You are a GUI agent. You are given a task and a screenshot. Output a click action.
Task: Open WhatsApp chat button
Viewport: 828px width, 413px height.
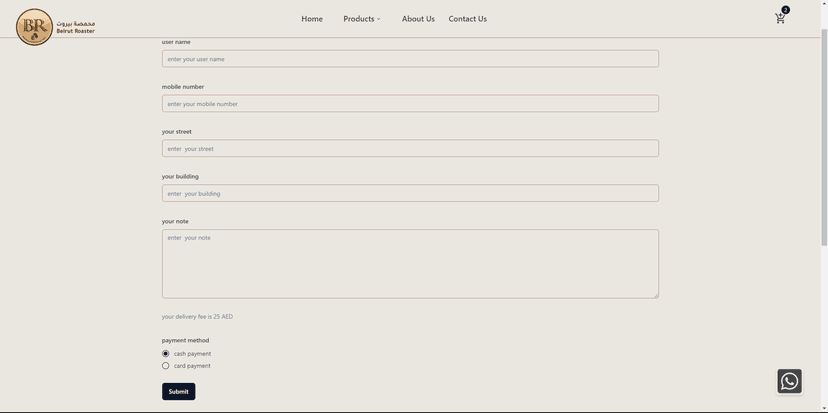pos(789,381)
